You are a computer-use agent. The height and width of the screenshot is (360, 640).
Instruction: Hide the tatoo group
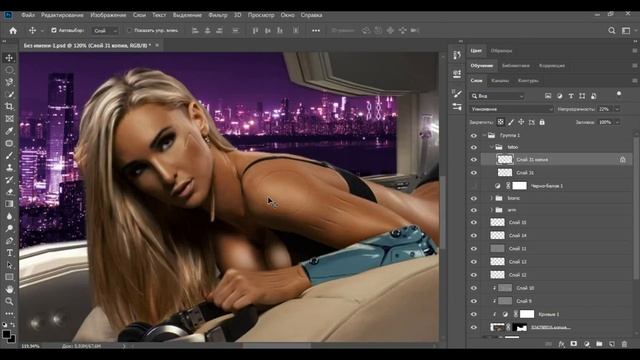(x=474, y=148)
